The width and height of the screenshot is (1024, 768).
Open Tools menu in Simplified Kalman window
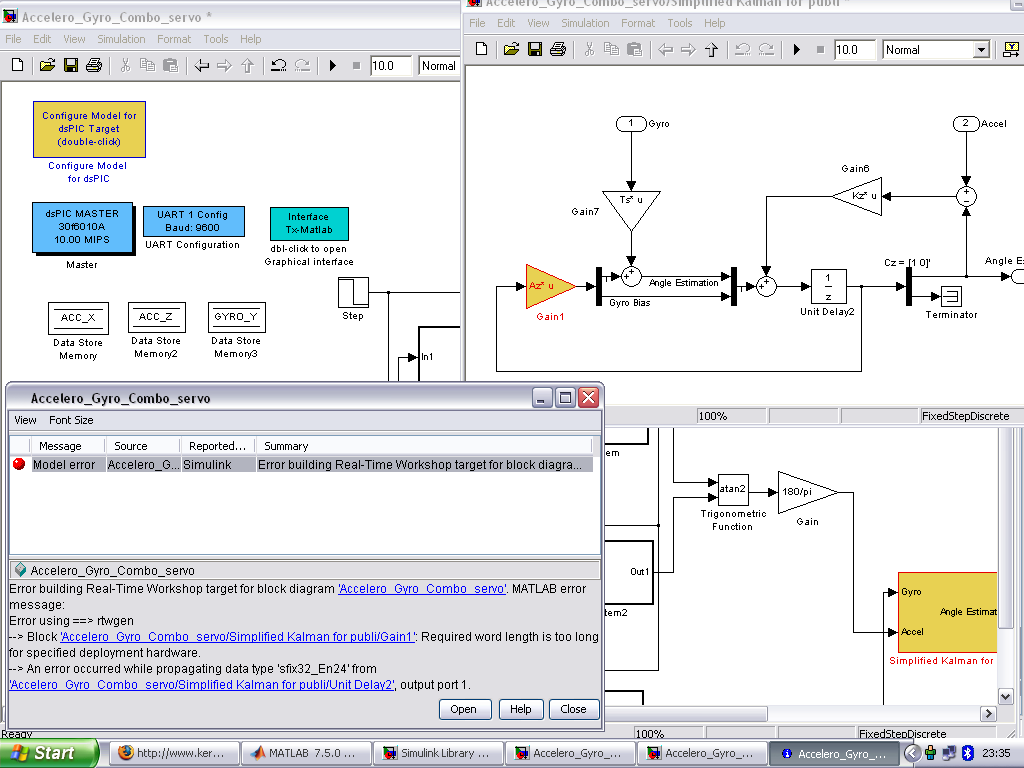coord(679,23)
